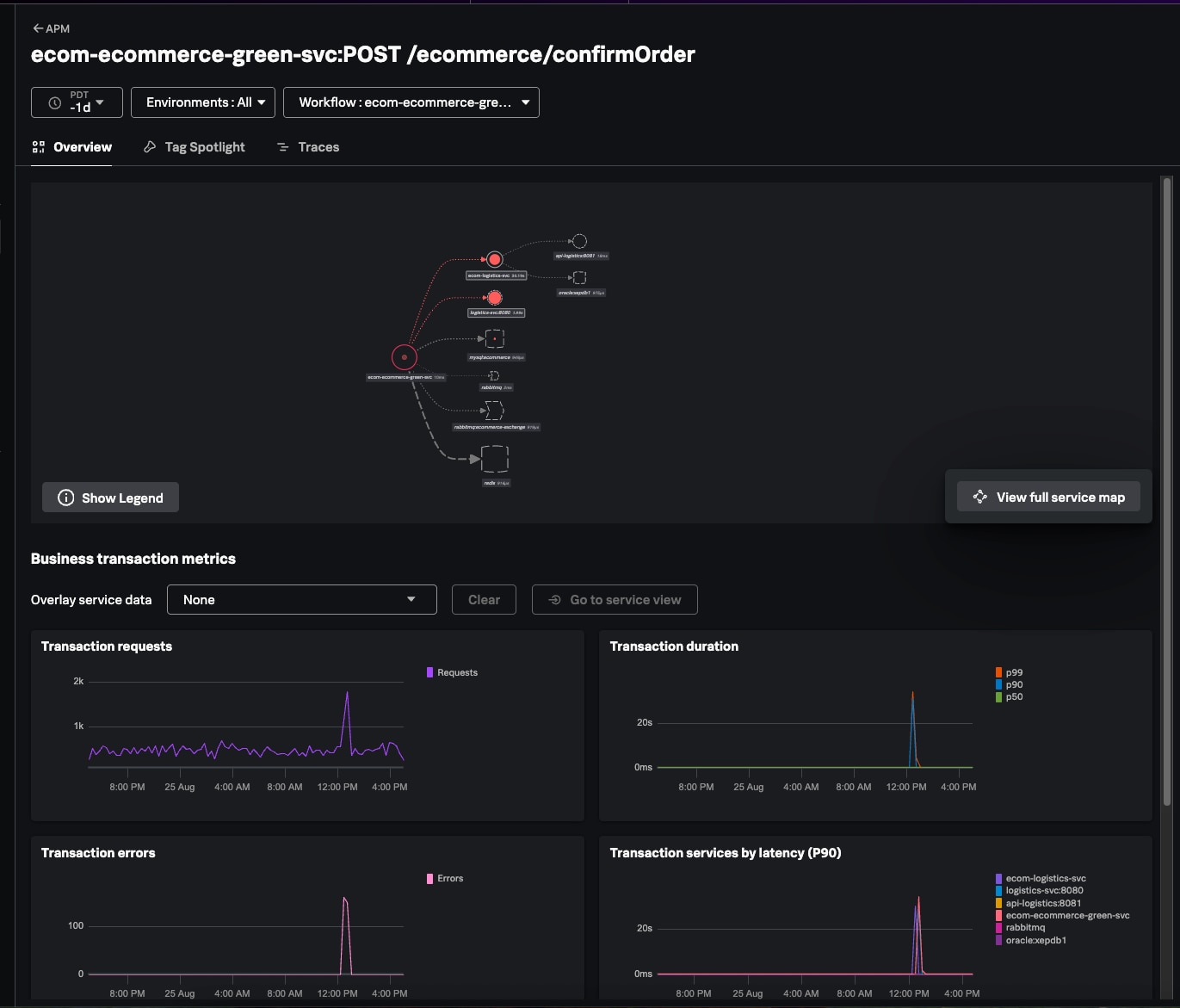Click the back arrow to APM
This screenshot has height=1008, width=1180.
(38, 28)
